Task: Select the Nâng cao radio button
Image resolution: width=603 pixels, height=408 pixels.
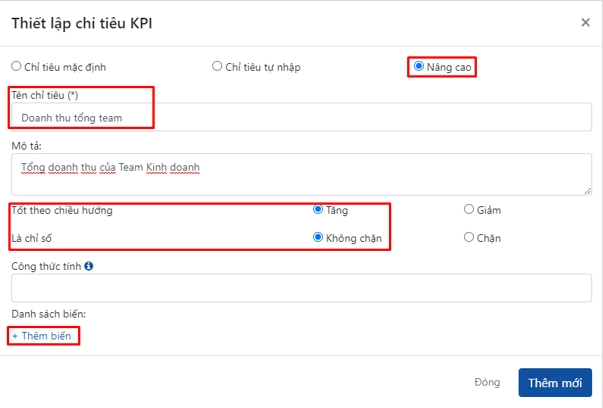Action: click(419, 67)
